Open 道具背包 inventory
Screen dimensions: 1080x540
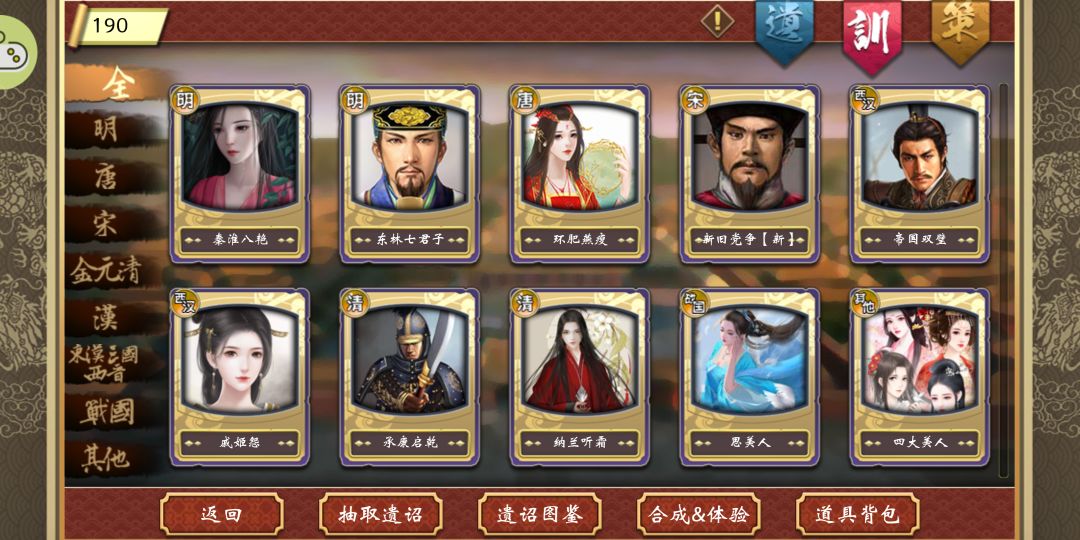coord(858,514)
